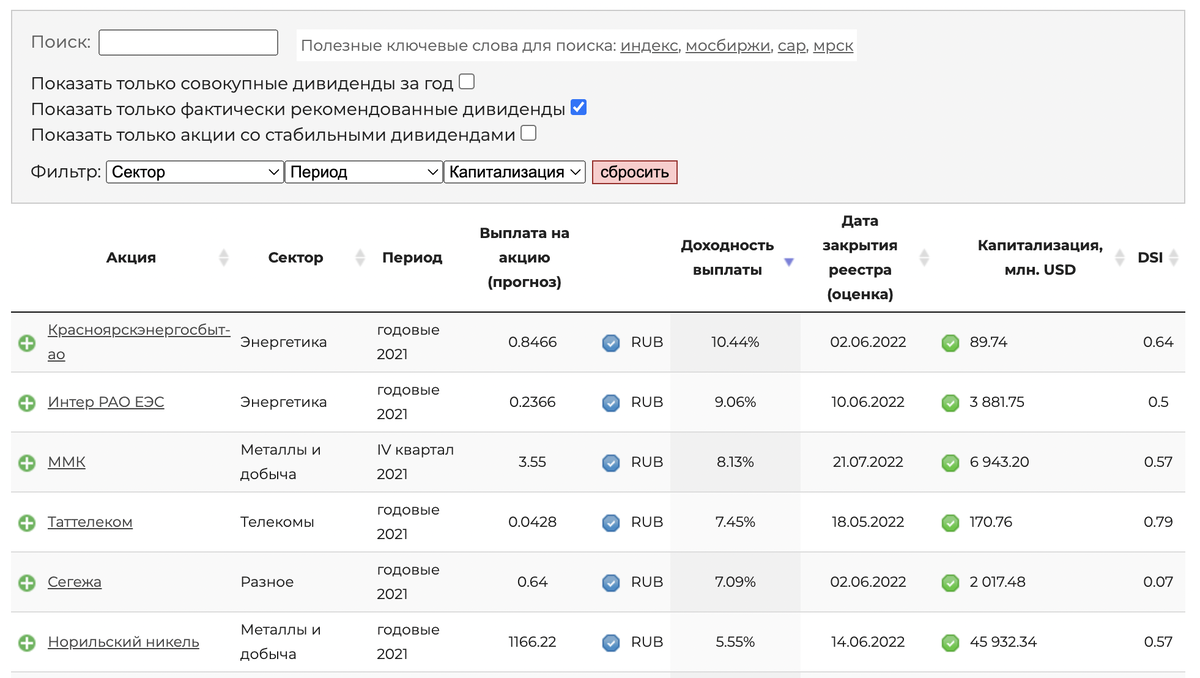Sort by DSI column arrows
1200x678 pixels.
[x=1175, y=258]
